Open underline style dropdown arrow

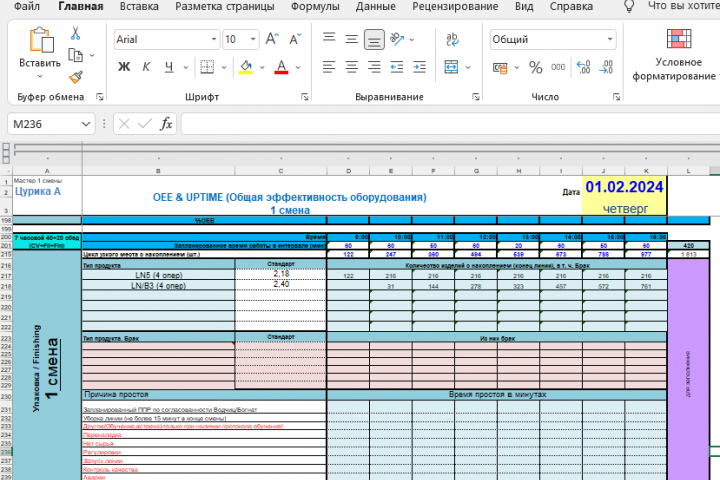186,68
